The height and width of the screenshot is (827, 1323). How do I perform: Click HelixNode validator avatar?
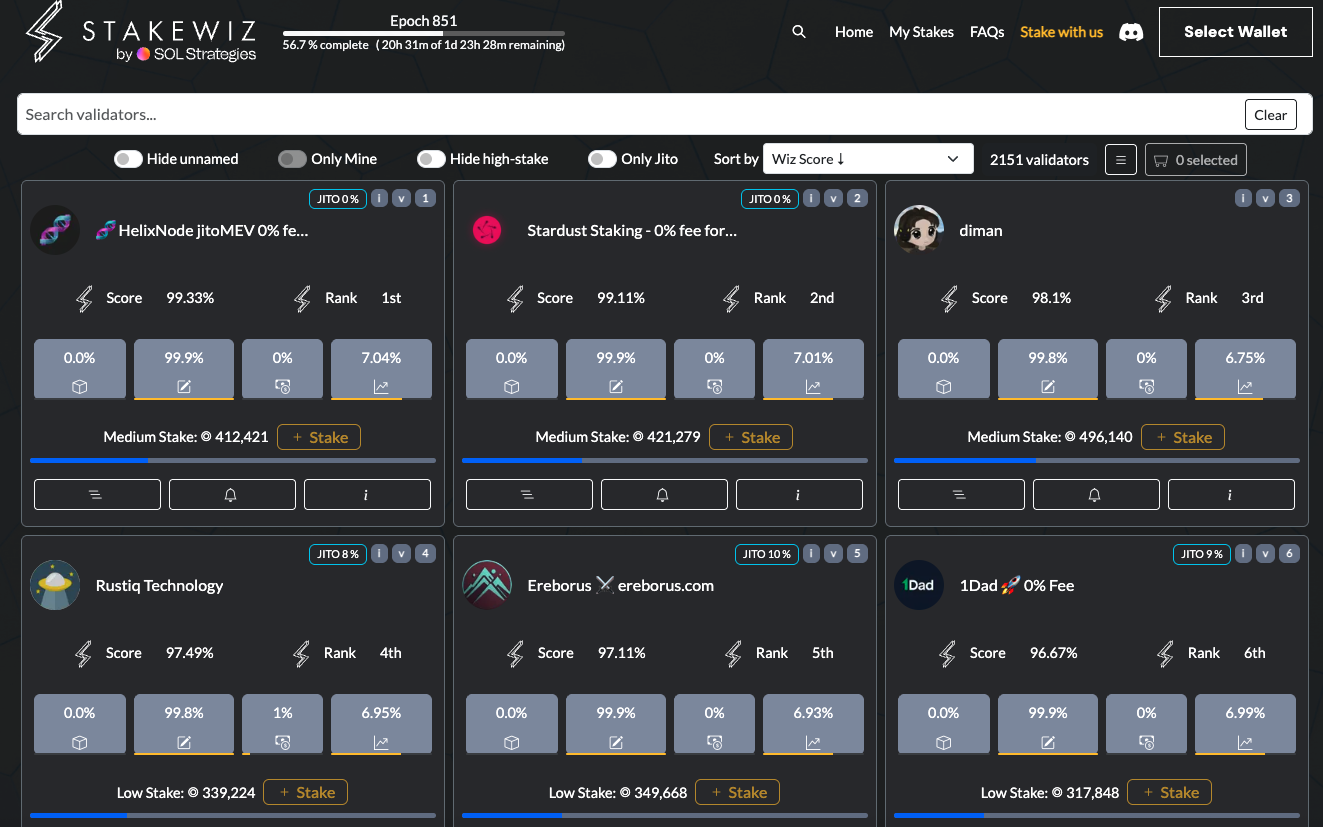pos(55,230)
